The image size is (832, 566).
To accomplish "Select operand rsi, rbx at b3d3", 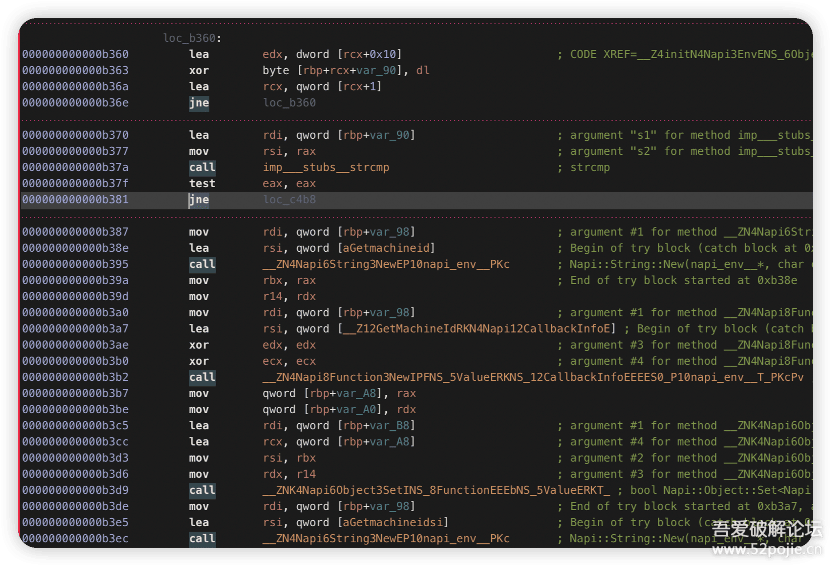I will [289, 458].
